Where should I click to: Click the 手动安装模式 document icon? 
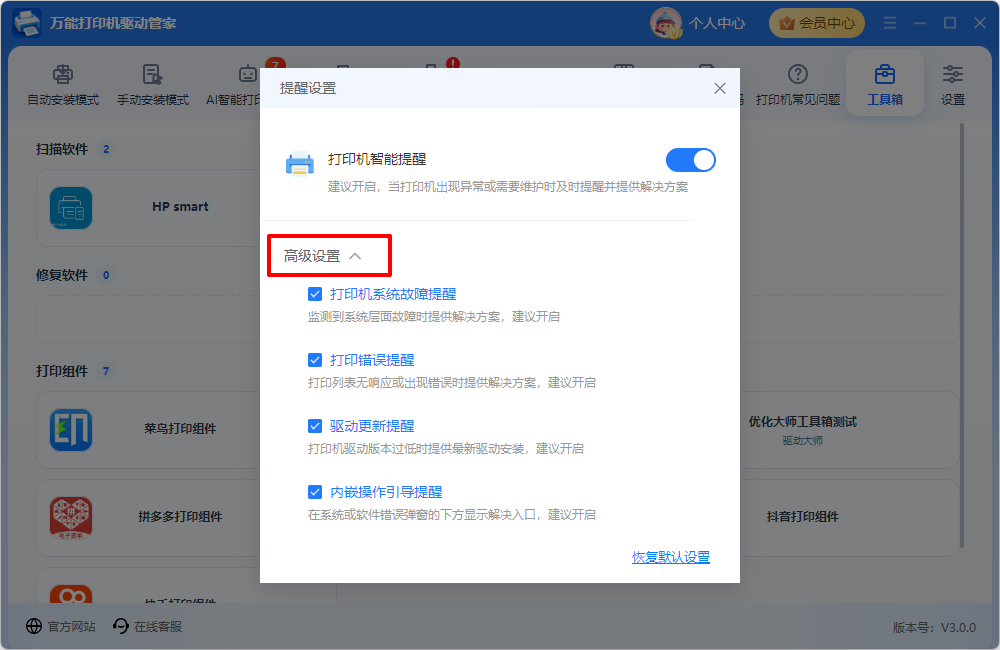click(152, 74)
